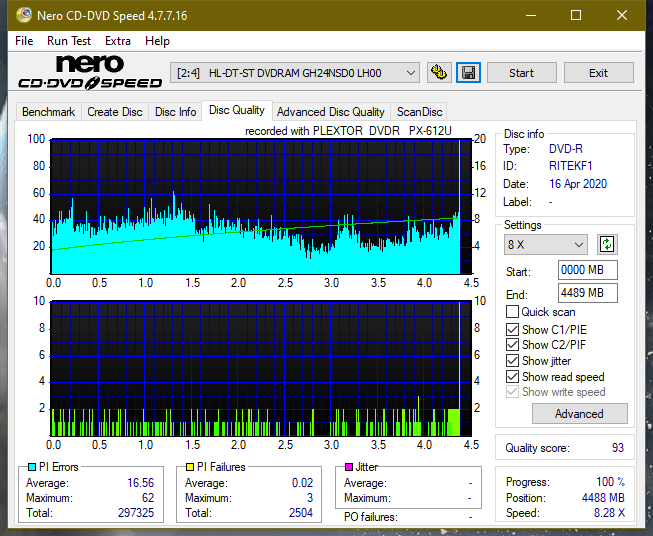Click the yellow PI Failures color swatch

(190, 467)
